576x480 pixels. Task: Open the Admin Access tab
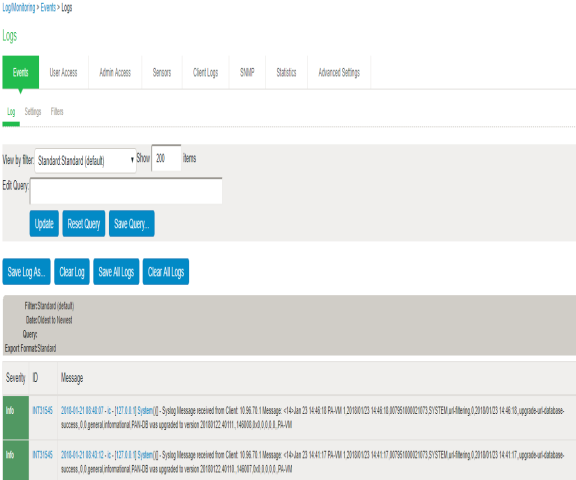(115, 72)
